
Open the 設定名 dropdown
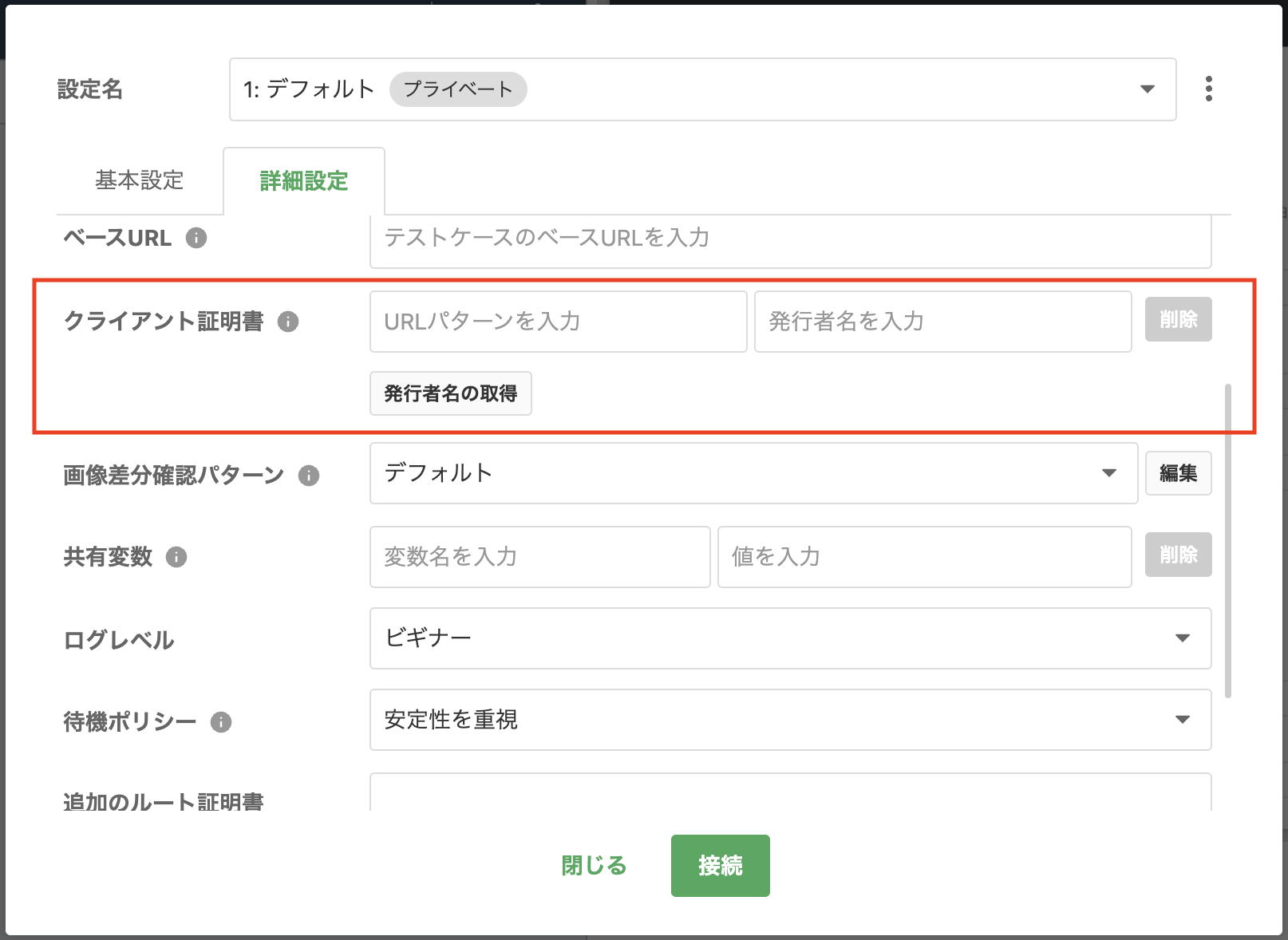(x=702, y=89)
